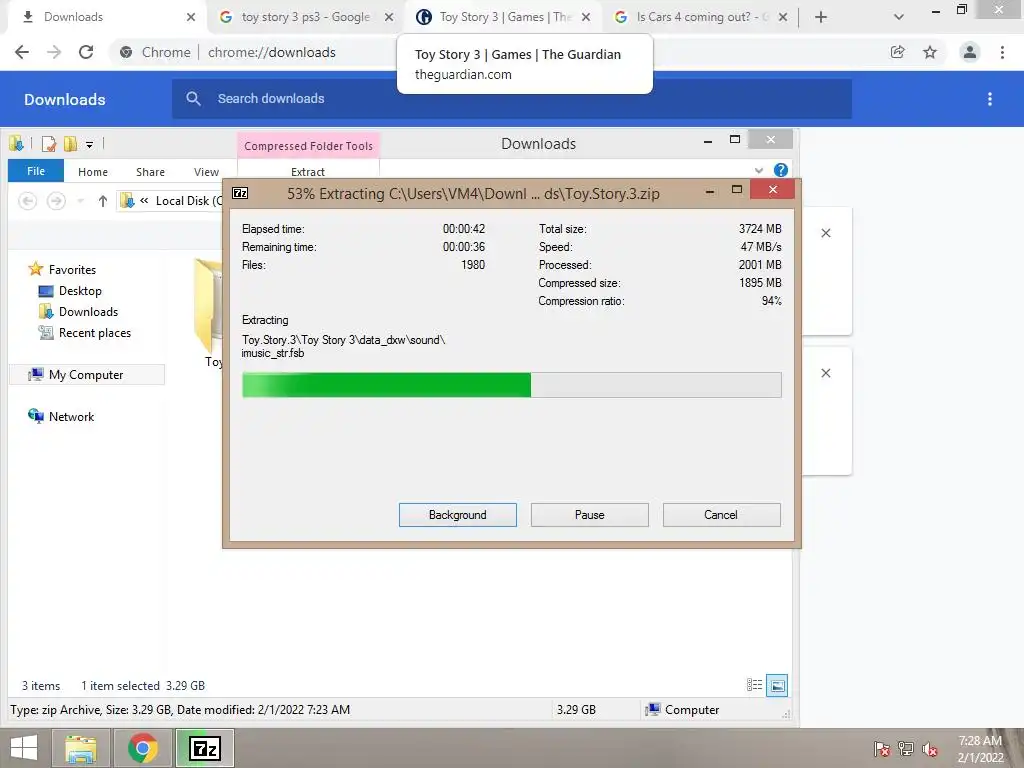Remove second download entry with X
This screenshot has height=768, width=1024.
pos(825,373)
